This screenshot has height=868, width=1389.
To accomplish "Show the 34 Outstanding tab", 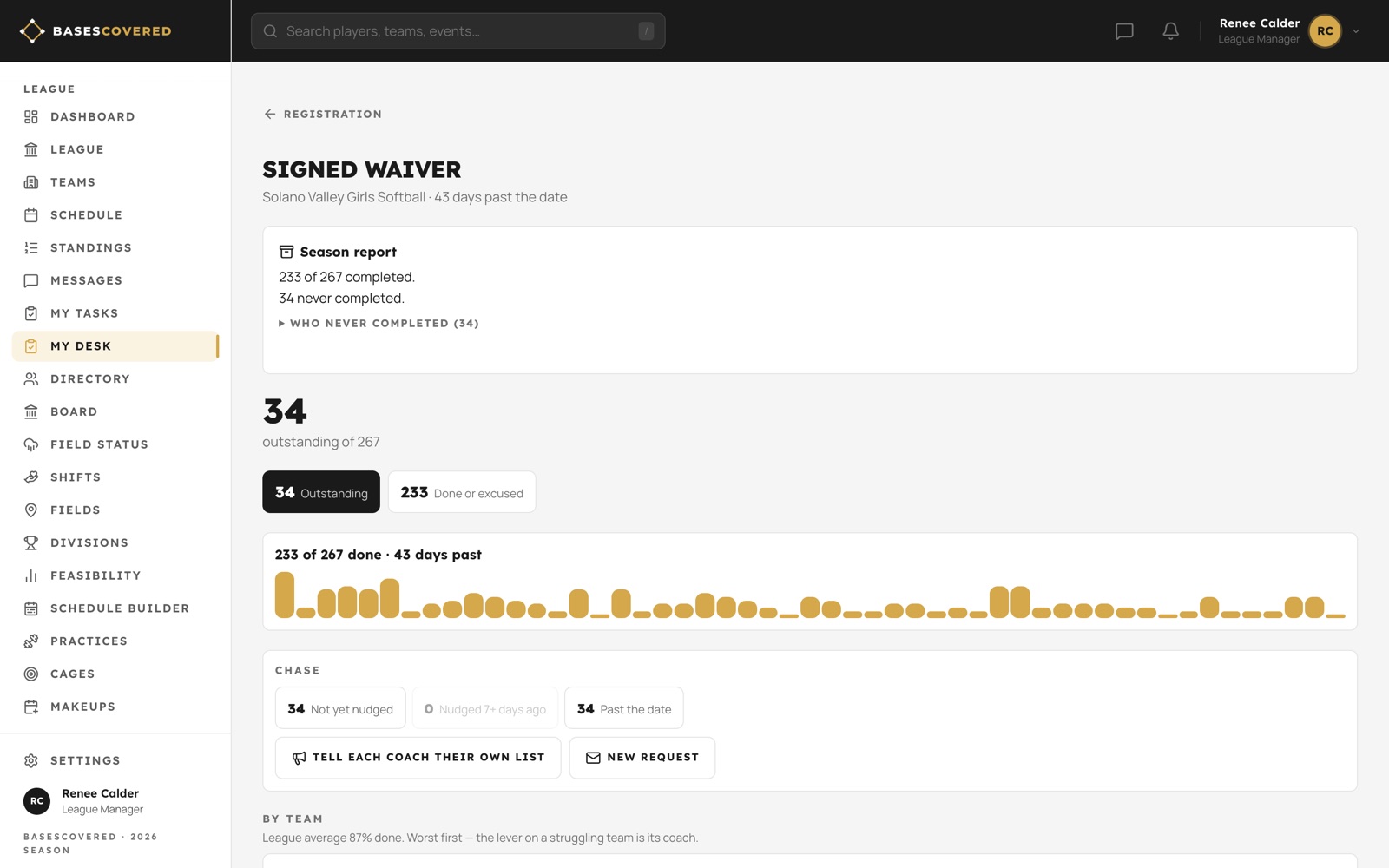I will (321, 492).
